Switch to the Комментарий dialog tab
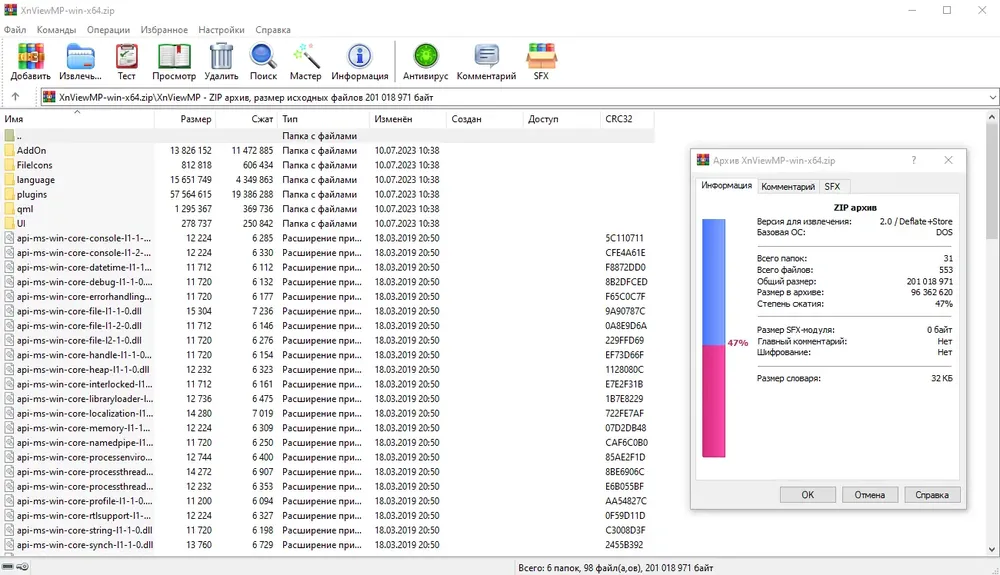The height and width of the screenshot is (575, 1000). coord(788,187)
